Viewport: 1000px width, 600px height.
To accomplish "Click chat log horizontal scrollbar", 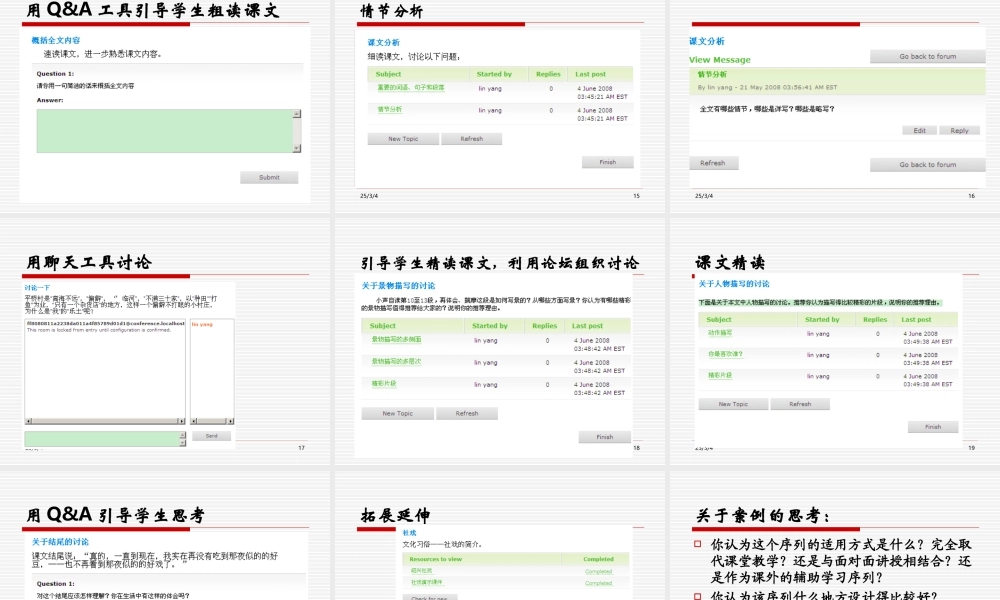I will coord(105,421).
